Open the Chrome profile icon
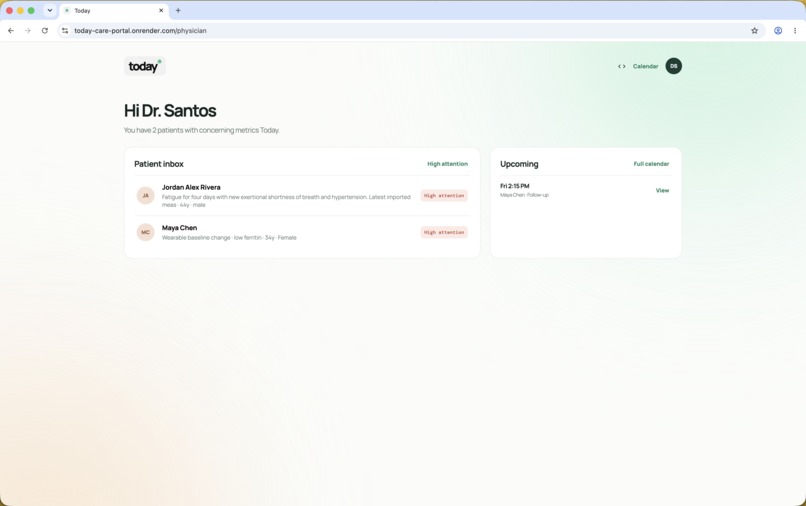The width and height of the screenshot is (806, 506). click(778, 31)
